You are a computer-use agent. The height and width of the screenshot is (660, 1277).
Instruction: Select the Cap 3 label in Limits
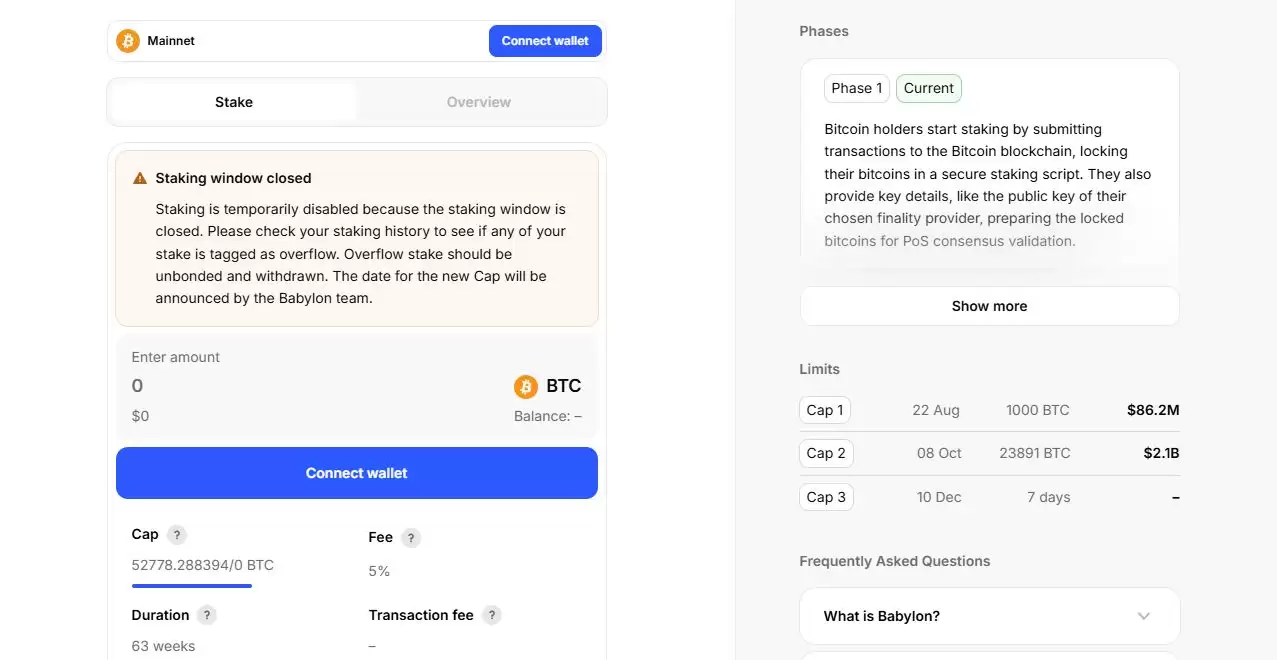pos(825,497)
